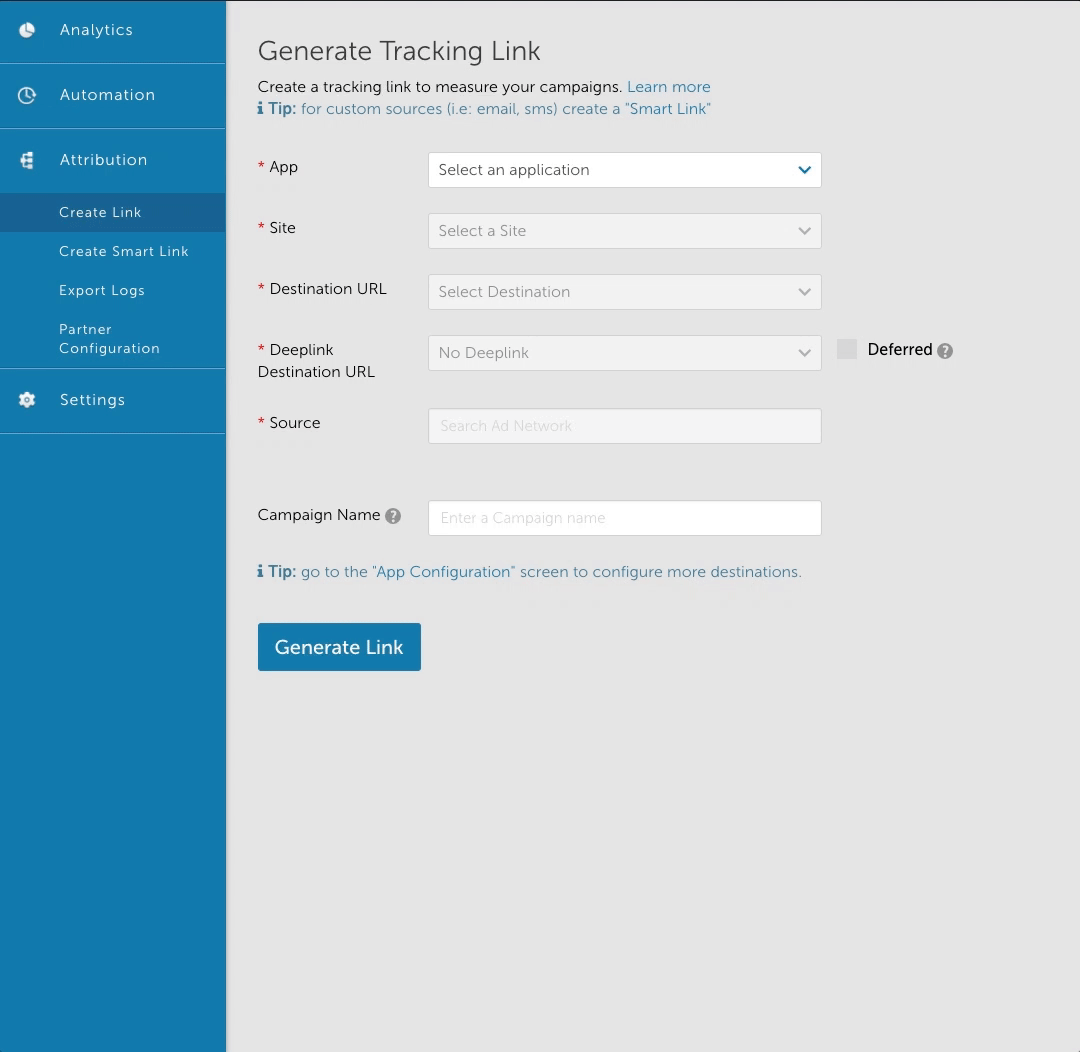1080x1052 pixels.
Task: Enable the Deferred checkbox
Action: (x=847, y=349)
